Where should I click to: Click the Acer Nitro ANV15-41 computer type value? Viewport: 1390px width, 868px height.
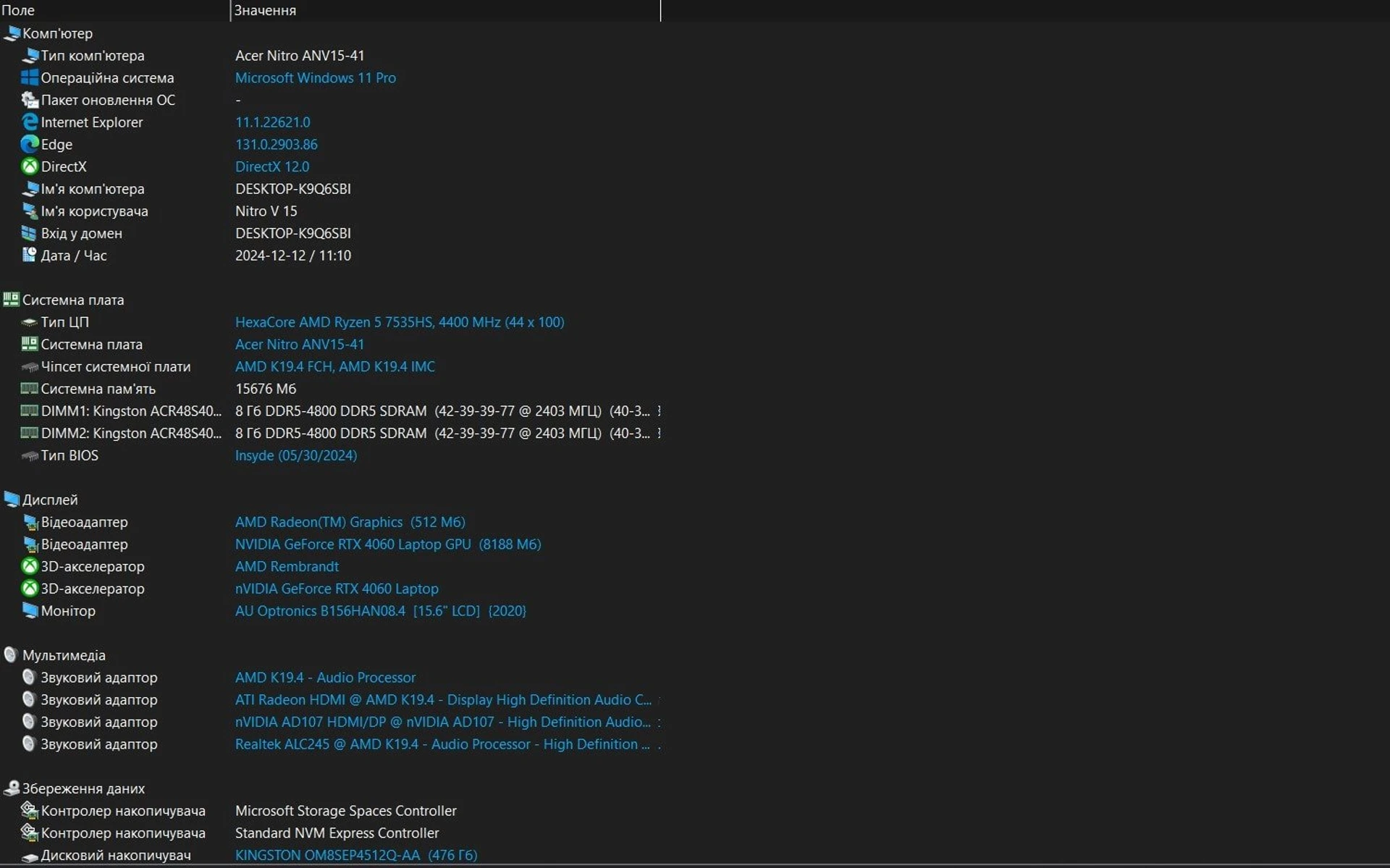[300, 56]
